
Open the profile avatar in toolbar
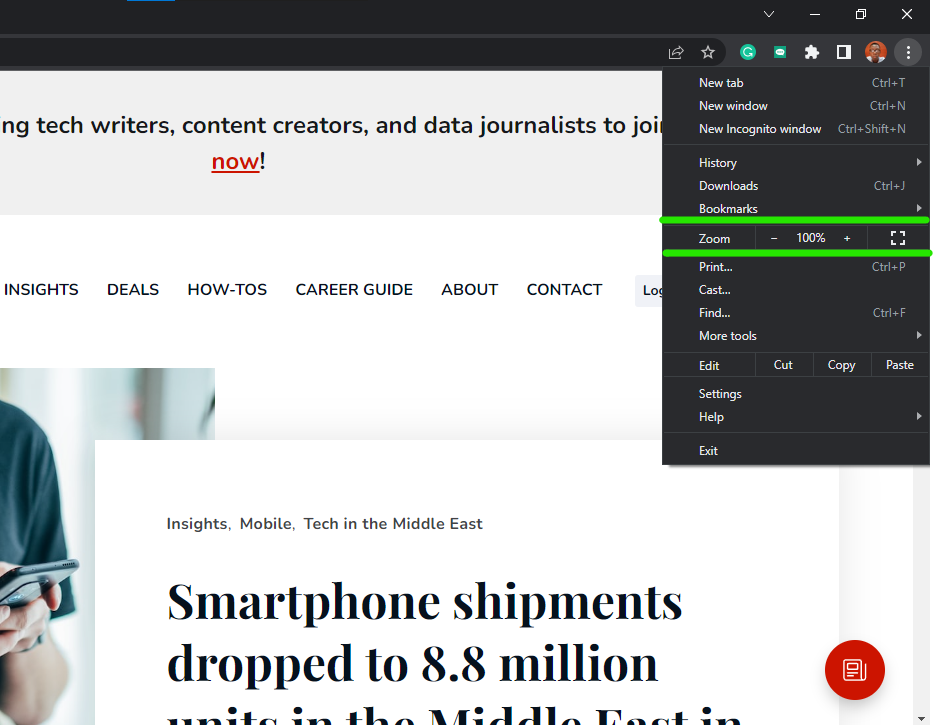pos(876,52)
